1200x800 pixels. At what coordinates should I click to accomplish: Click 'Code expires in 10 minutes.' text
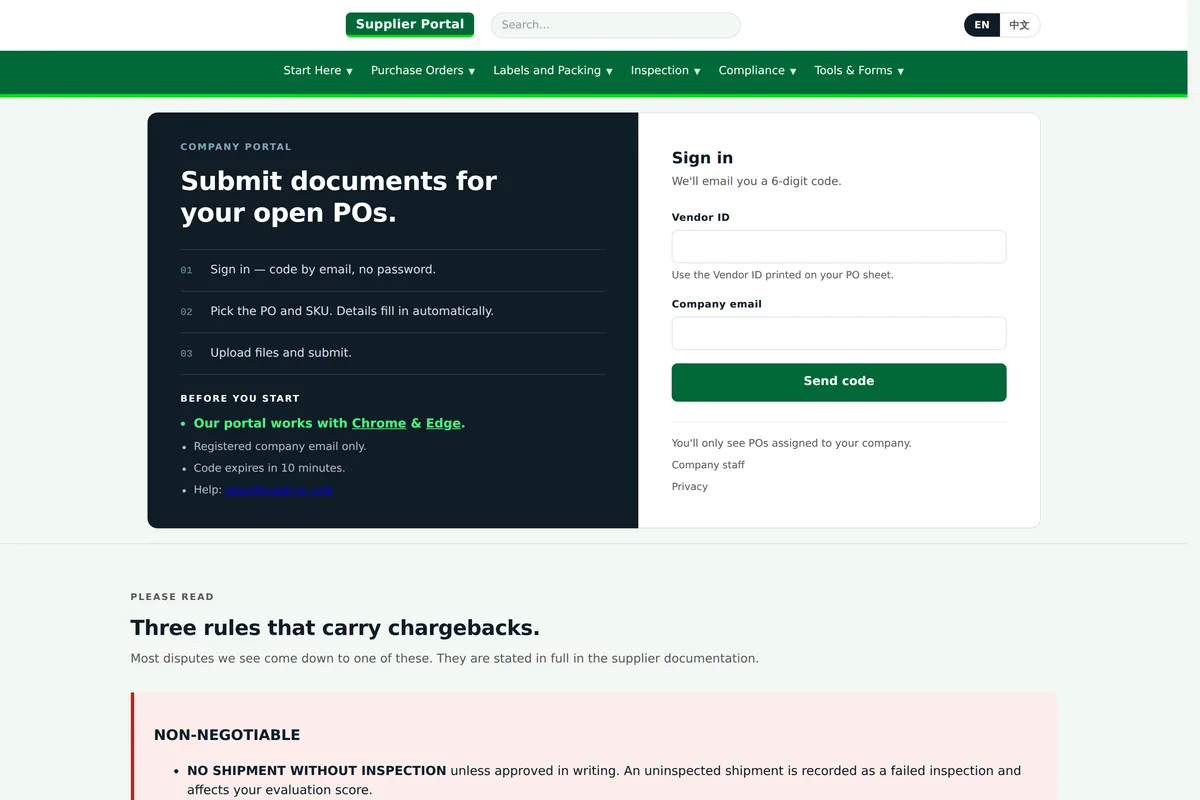[x=269, y=468]
